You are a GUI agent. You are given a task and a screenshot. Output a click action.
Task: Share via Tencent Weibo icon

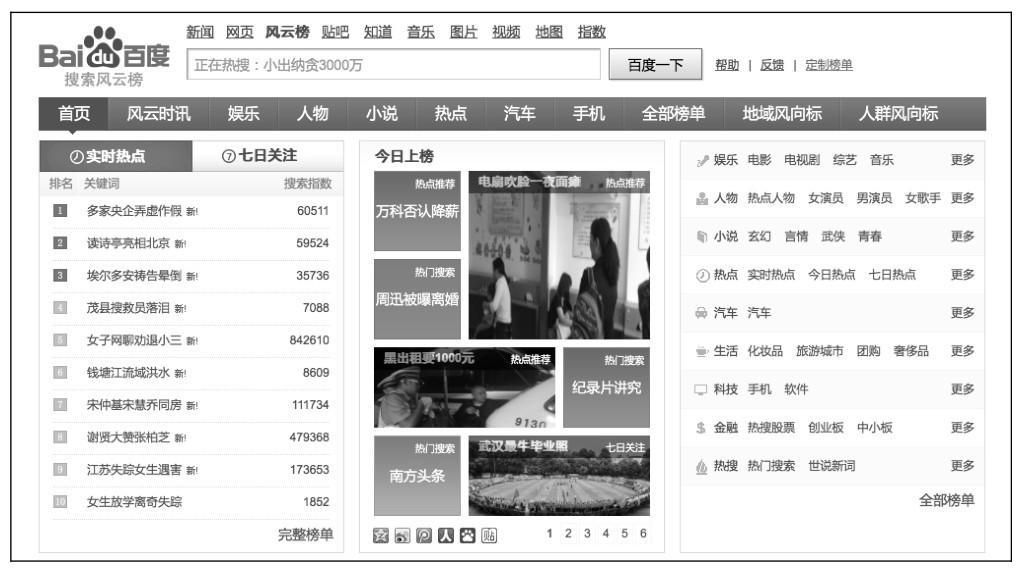click(x=424, y=535)
